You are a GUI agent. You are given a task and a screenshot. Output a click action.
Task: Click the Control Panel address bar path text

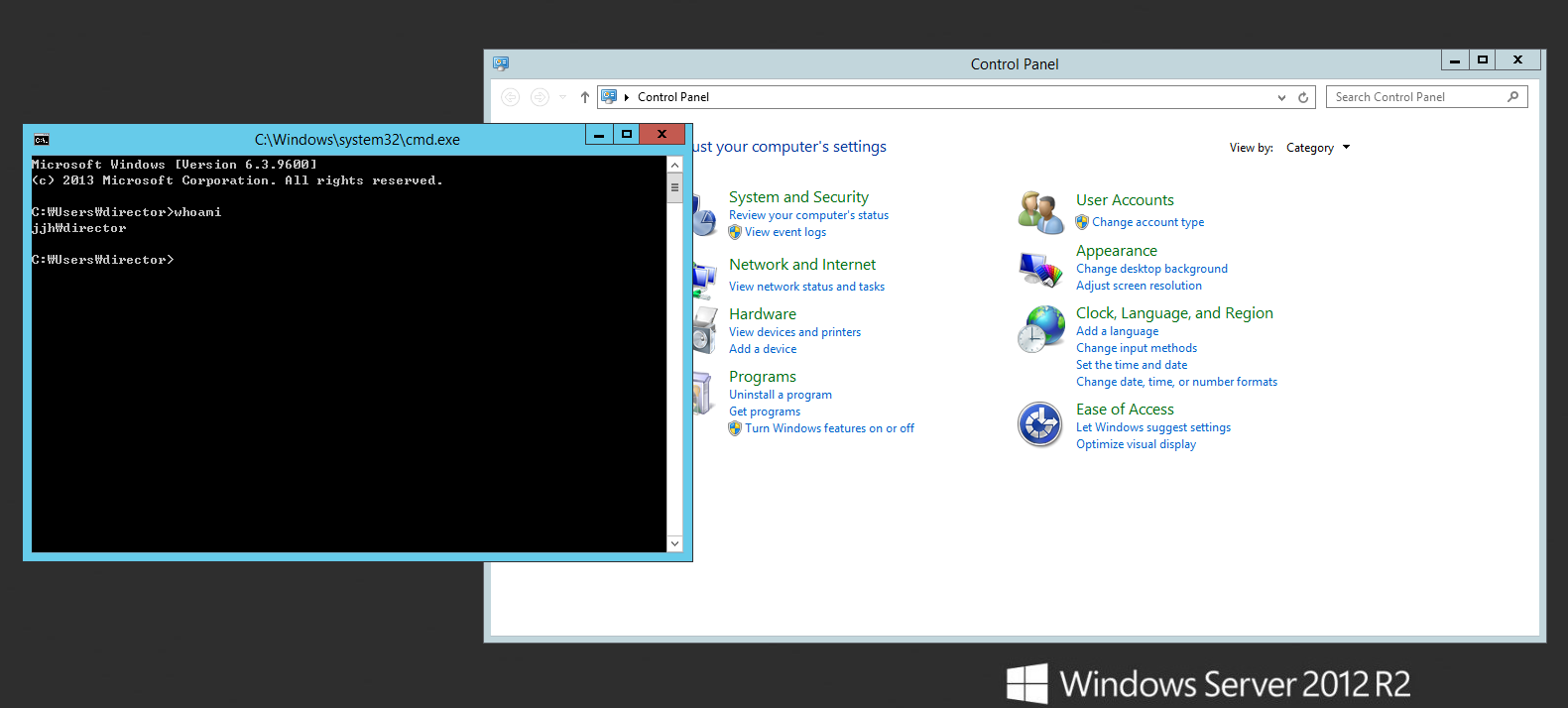pyautogui.click(x=673, y=97)
